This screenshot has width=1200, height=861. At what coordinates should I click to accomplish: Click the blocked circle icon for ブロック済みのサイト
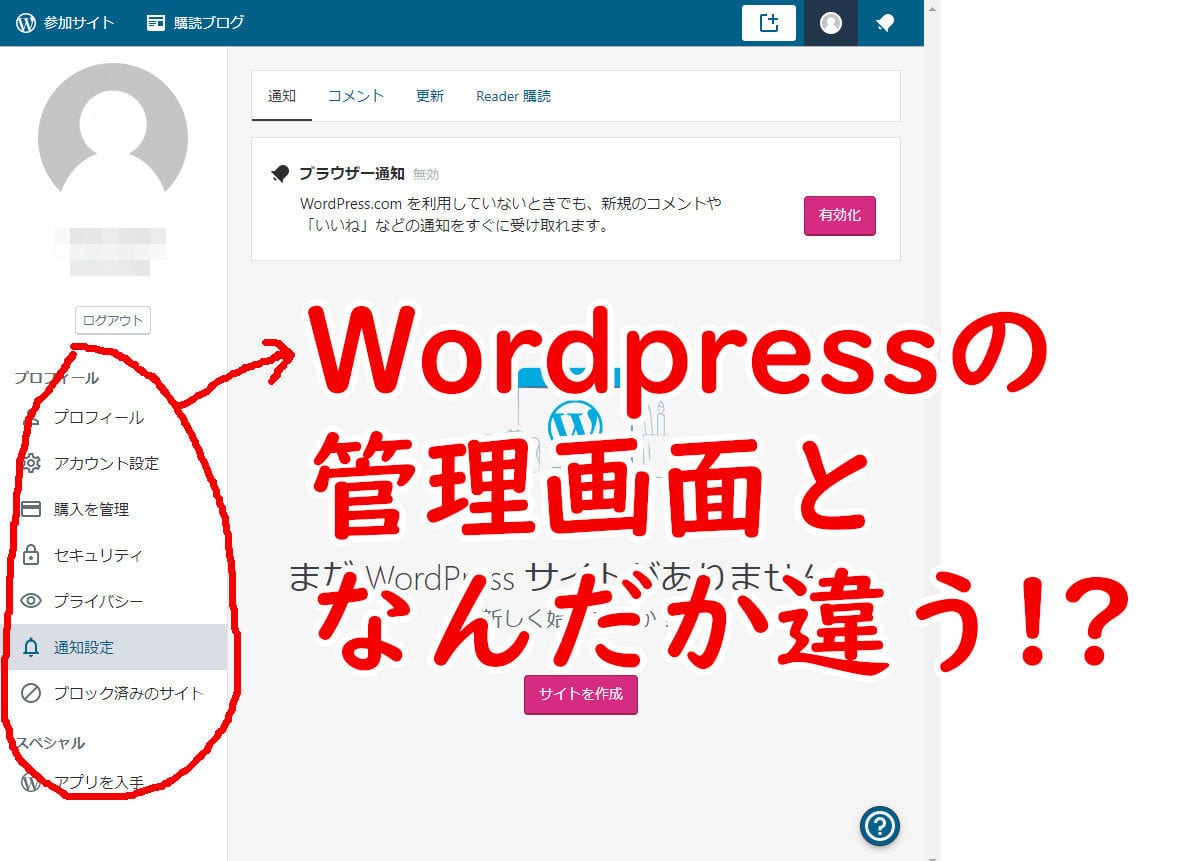(x=32, y=693)
